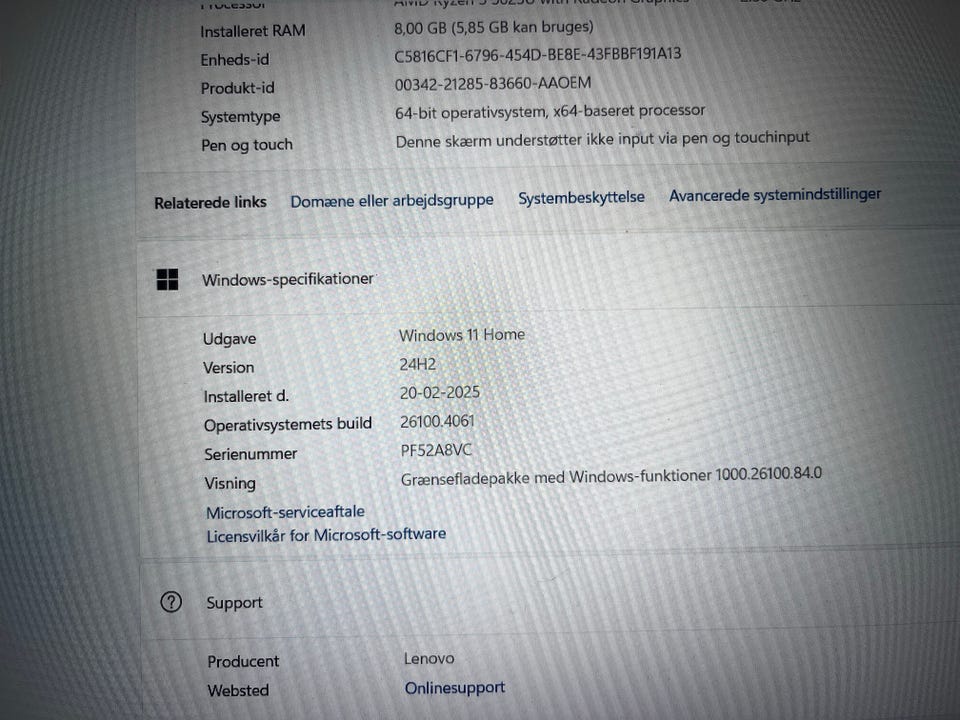The height and width of the screenshot is (720, 960).
Task: Select the Producent value Lenovo
Action: 429,659
